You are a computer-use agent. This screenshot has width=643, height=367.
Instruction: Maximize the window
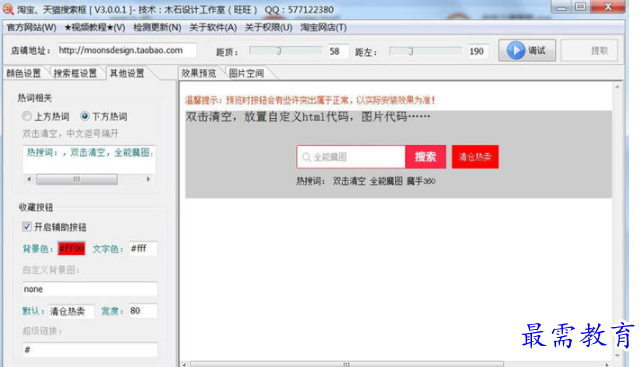(580, 7)
